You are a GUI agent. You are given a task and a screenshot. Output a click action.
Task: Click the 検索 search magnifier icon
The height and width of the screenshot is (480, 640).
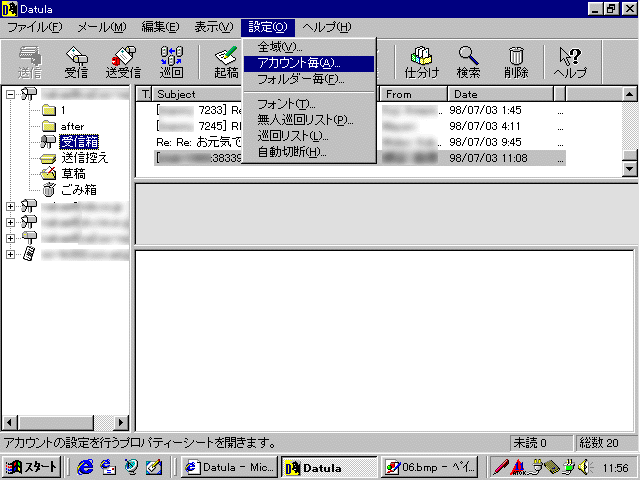(468, 62)
